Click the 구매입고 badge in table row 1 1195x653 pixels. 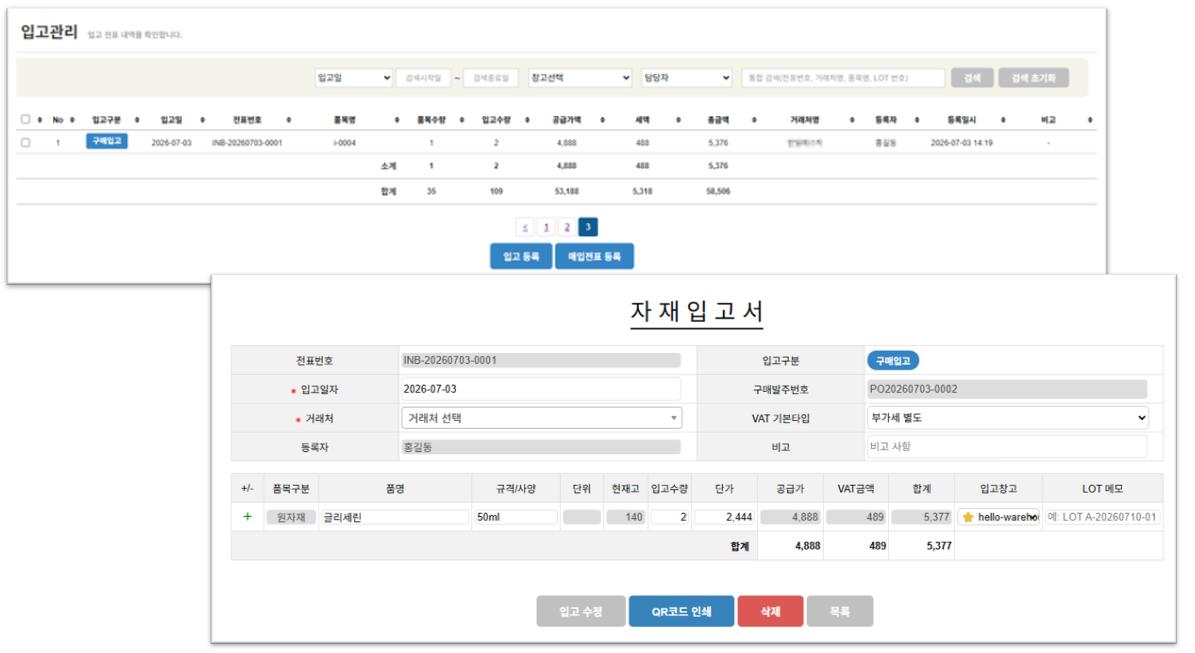pos(107,142)
